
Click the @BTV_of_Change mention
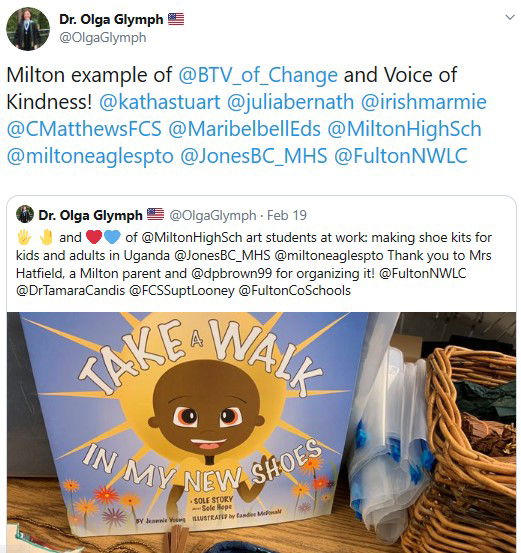(258, 75)
